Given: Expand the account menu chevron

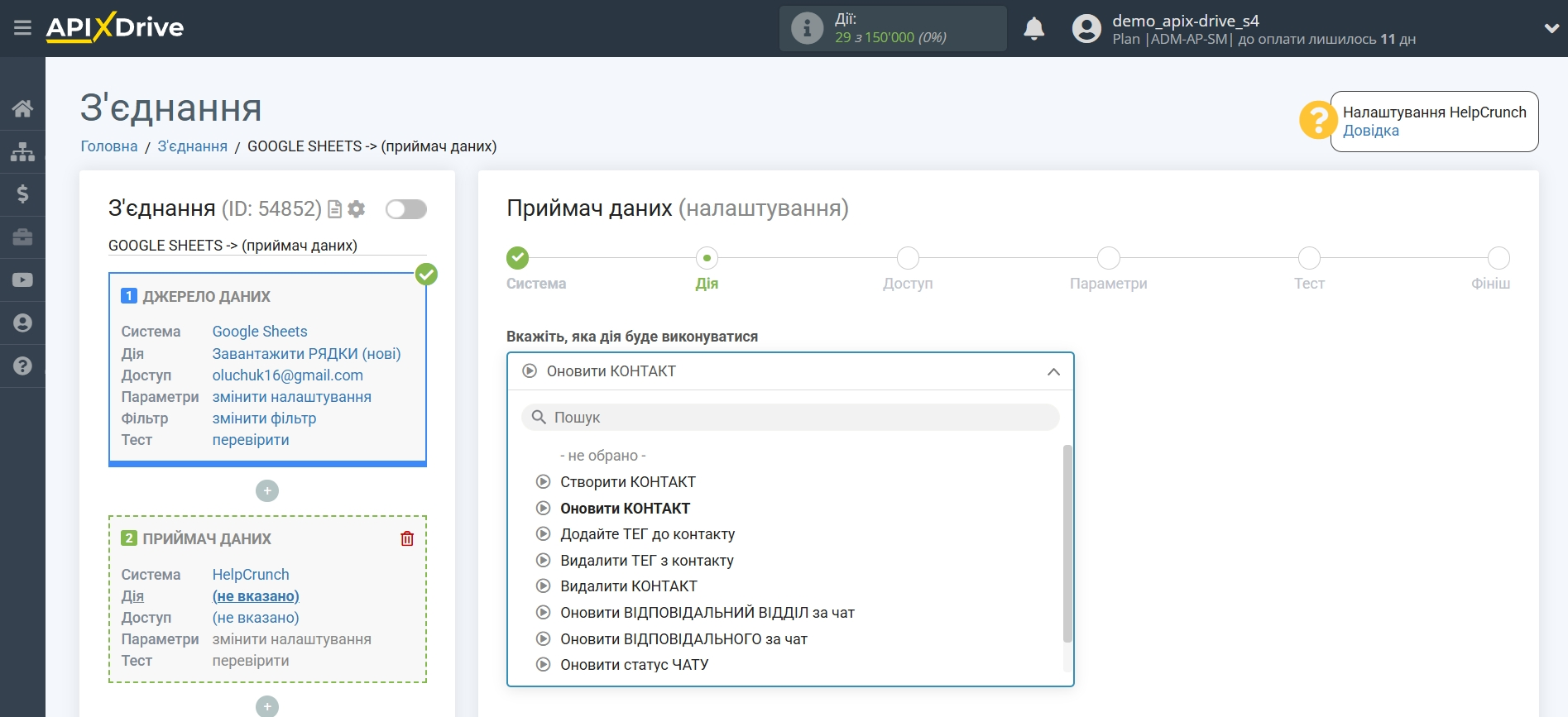Looking at the screenshot, I should point(1551,28).
